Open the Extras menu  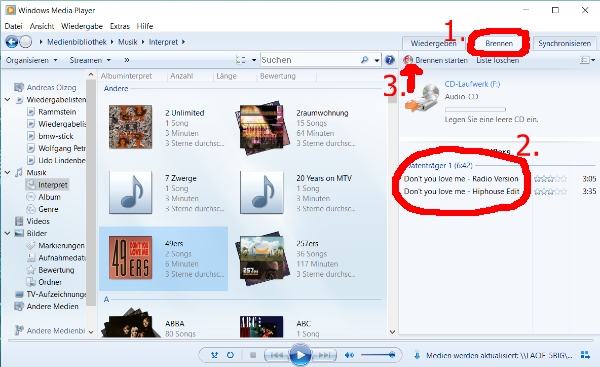click(x=120, y=26)
